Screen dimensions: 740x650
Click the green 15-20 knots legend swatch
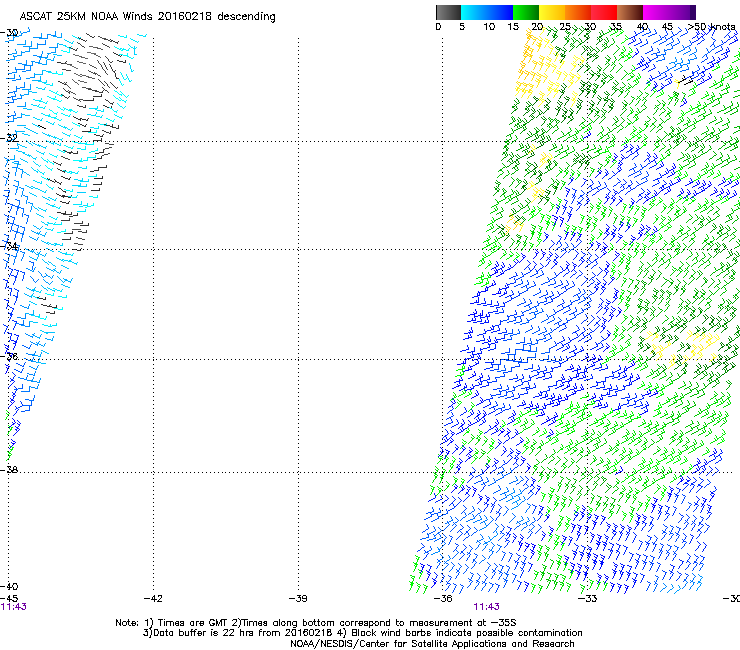click(526, 12)
